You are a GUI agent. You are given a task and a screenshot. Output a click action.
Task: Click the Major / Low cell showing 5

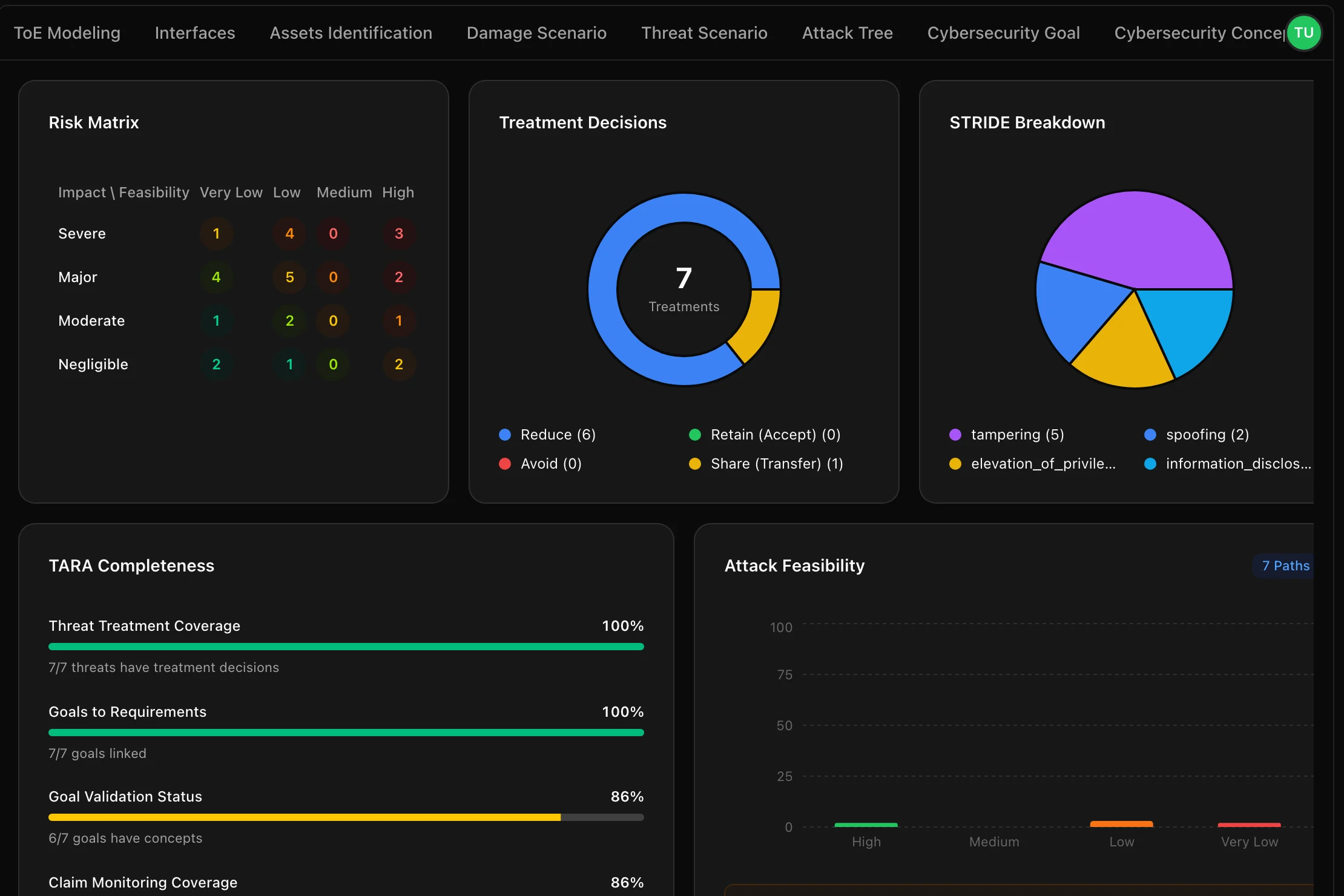(289, 277)
